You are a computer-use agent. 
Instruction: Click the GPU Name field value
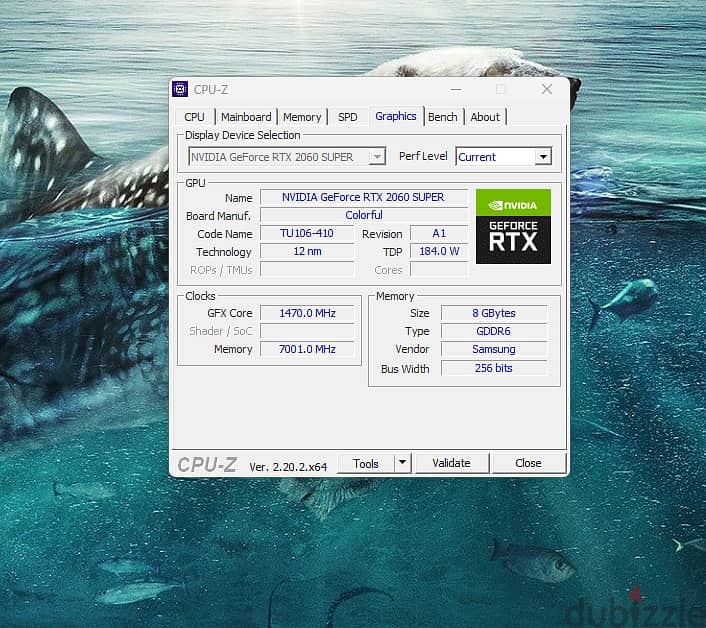[363, 197]
